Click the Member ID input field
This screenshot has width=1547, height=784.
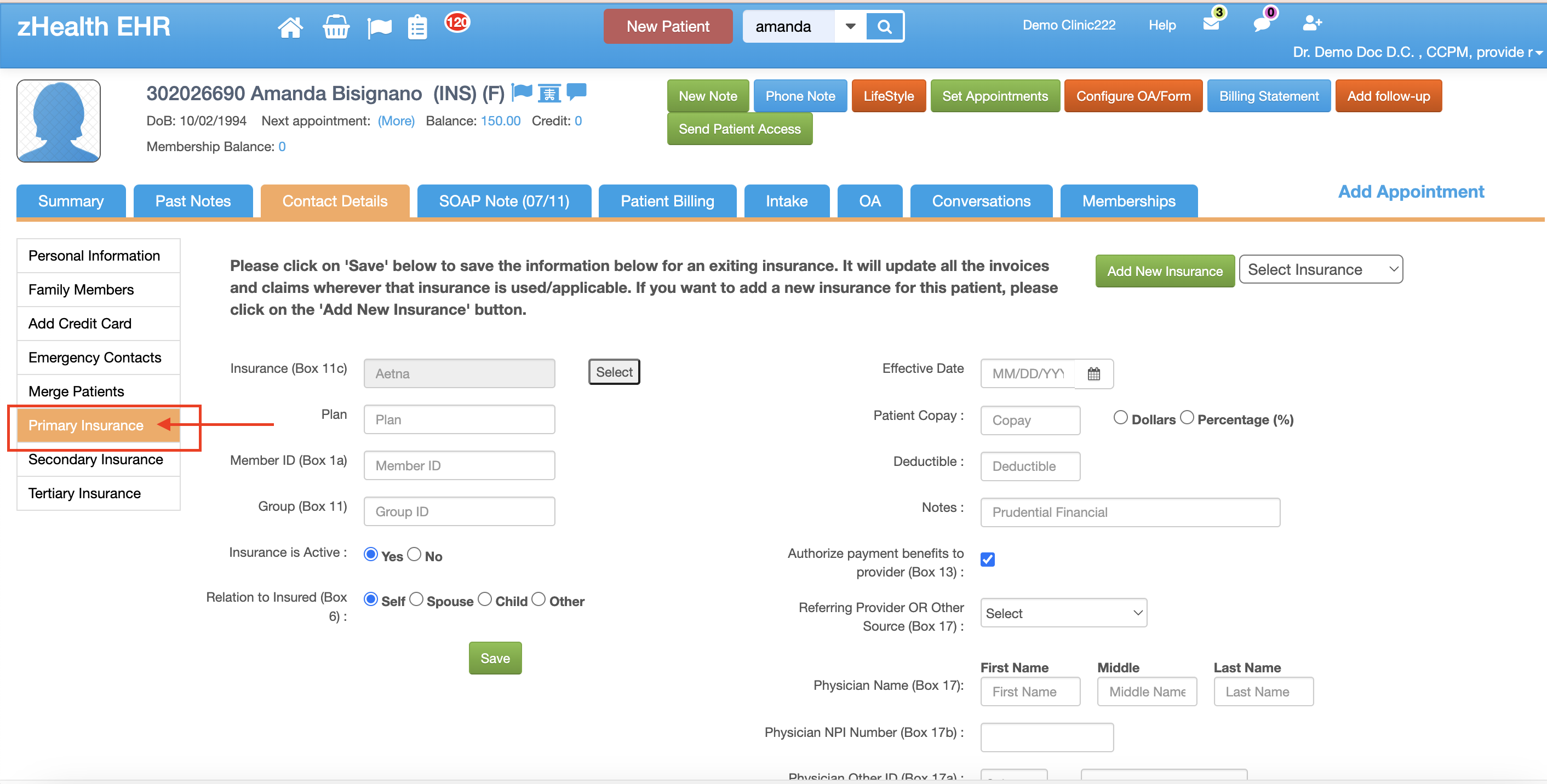point(459,466)
